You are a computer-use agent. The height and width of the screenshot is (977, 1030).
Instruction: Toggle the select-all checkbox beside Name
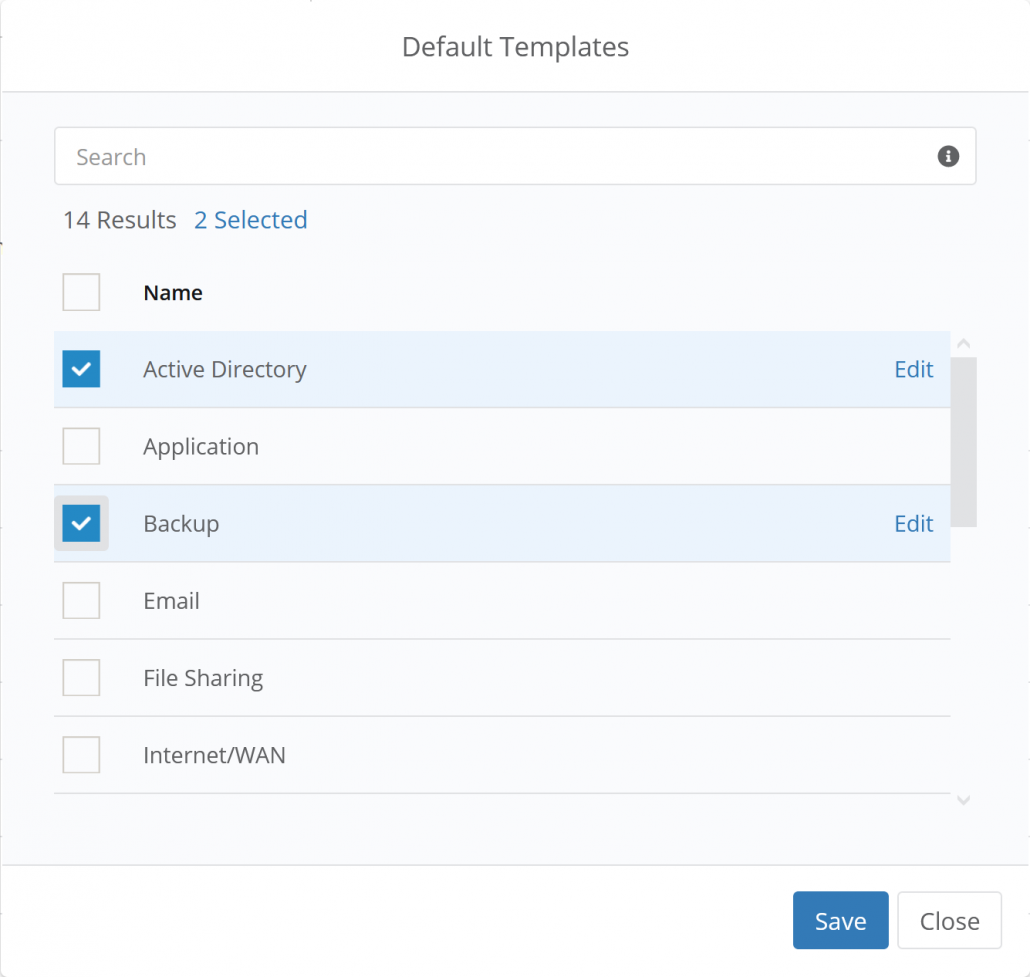point(81,292)
